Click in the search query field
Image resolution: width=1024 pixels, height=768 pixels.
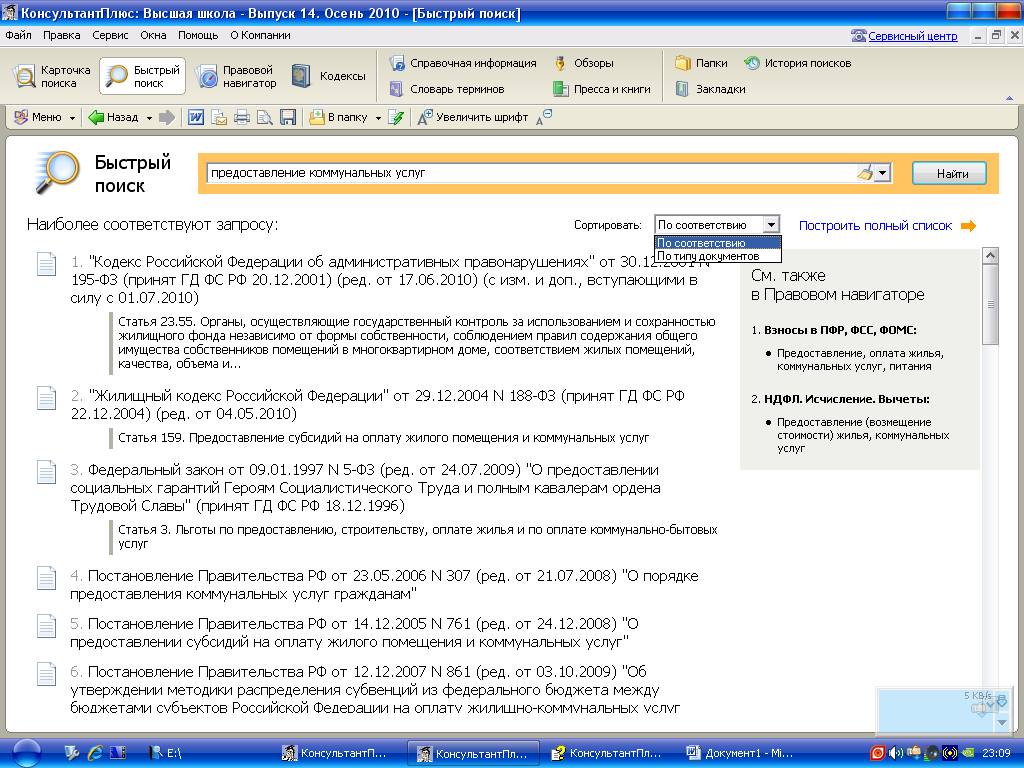click(530, 173)
